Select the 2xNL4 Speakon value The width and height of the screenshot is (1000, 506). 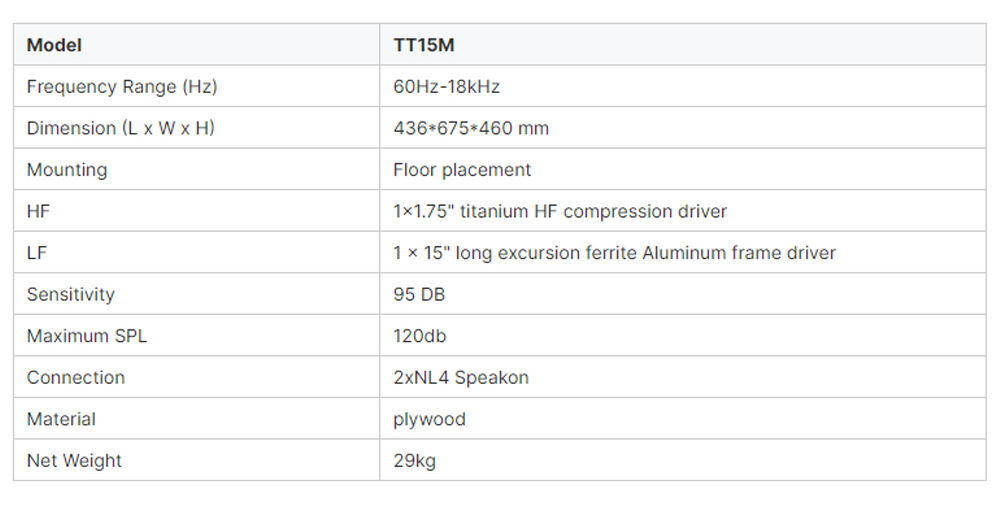coord(461,377)
